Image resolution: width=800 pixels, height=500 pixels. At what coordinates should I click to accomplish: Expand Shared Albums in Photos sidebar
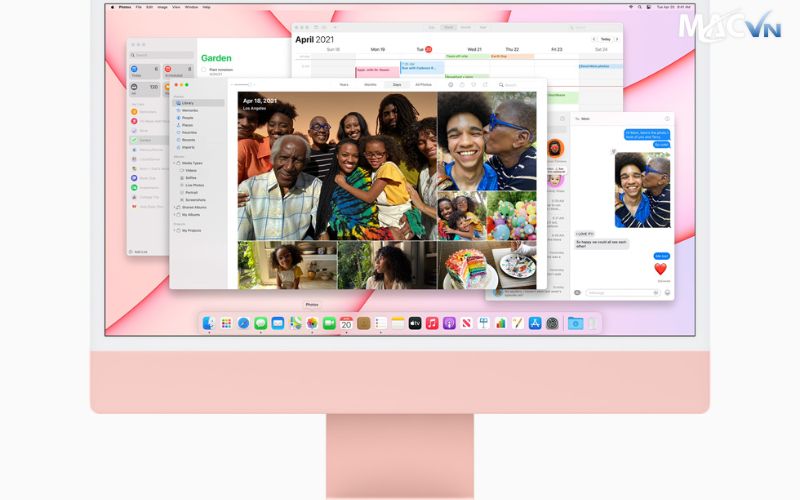click(174, 207)
